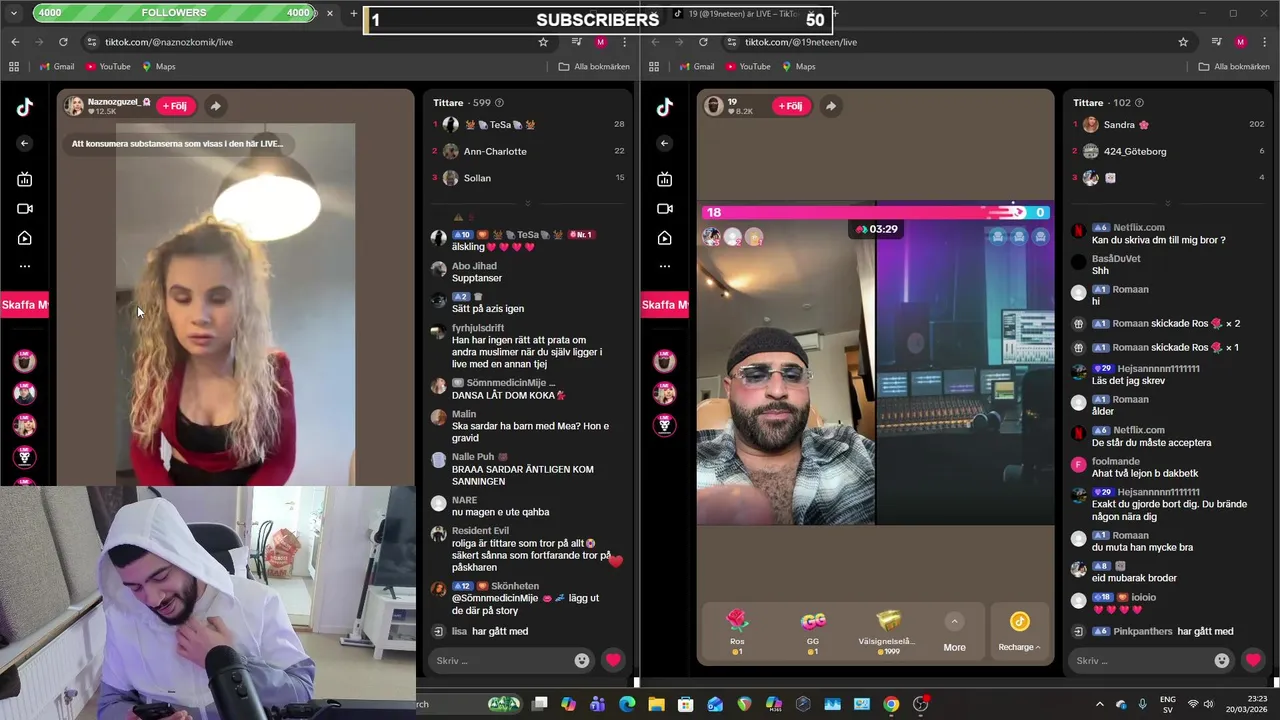Send the Välsignelselå... gift costing 1999
The height and width of the screenshot is (720, 1280).
coord(887,633)
